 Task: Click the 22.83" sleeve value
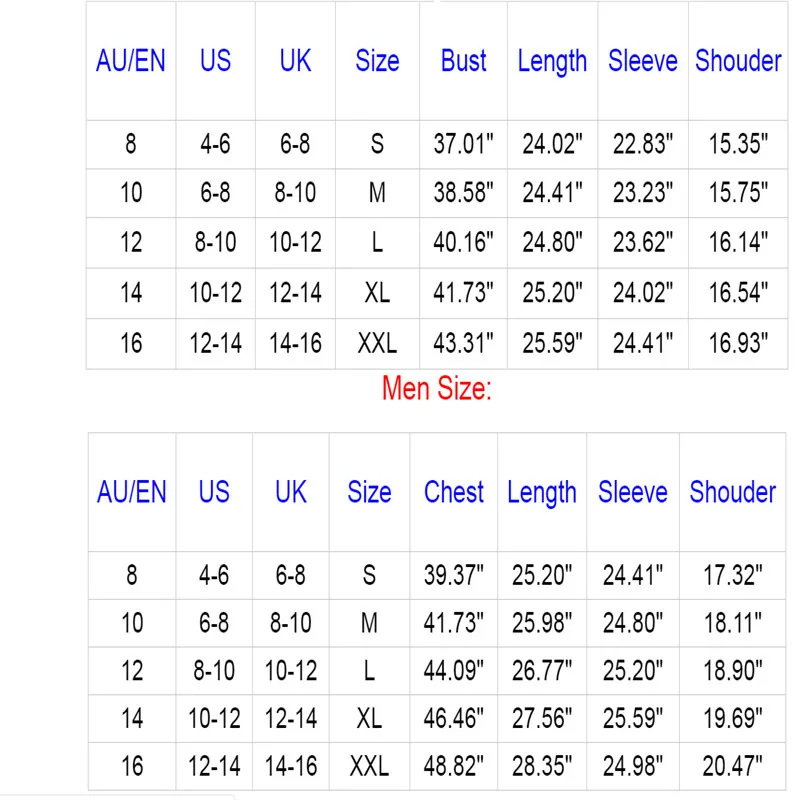(x=643, y=144)
